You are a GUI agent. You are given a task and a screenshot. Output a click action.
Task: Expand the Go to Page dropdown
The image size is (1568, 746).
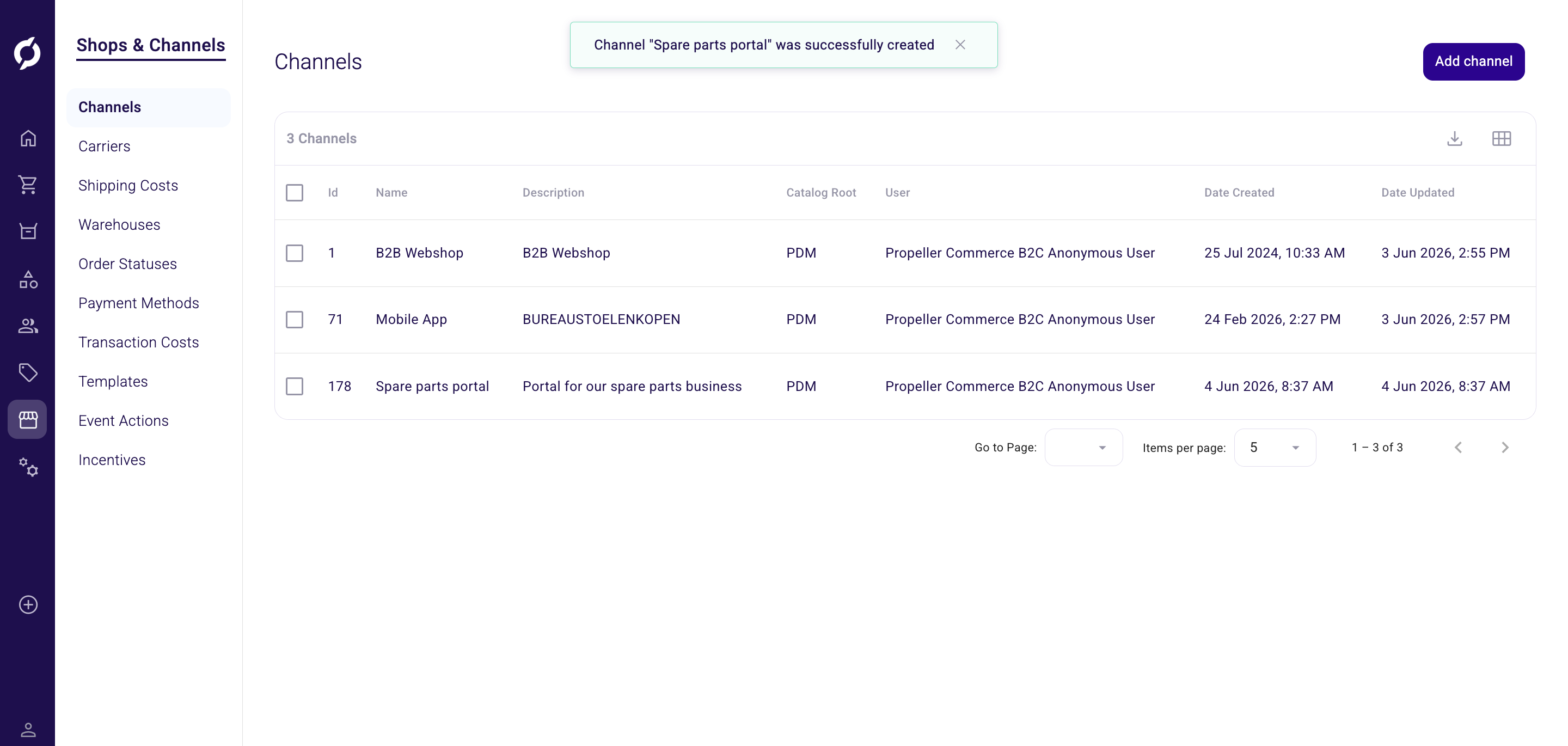[x=1083, y=448]
